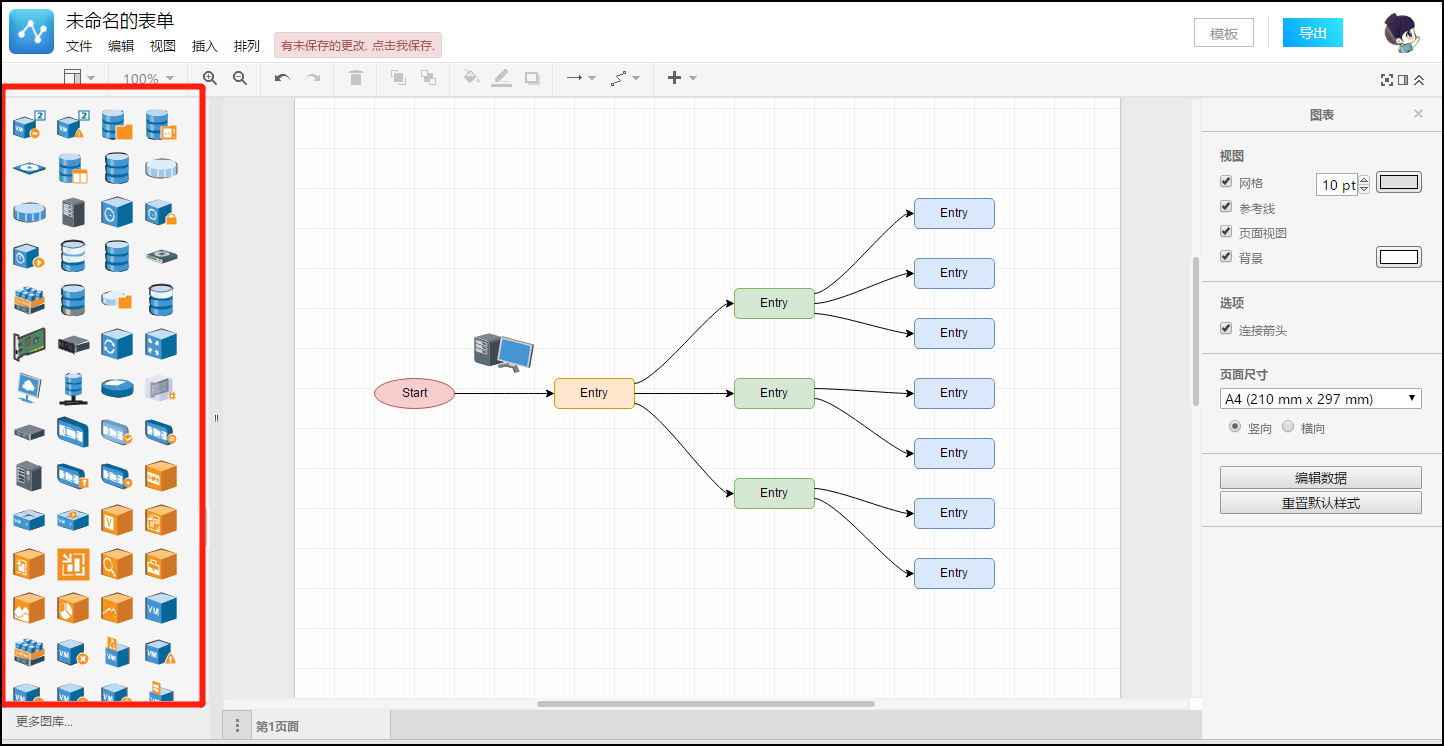Image resolution: width=1444 pixels, height=746 pixels.
Task: Open the 文件 menu
Action: (x=79, y=46)
